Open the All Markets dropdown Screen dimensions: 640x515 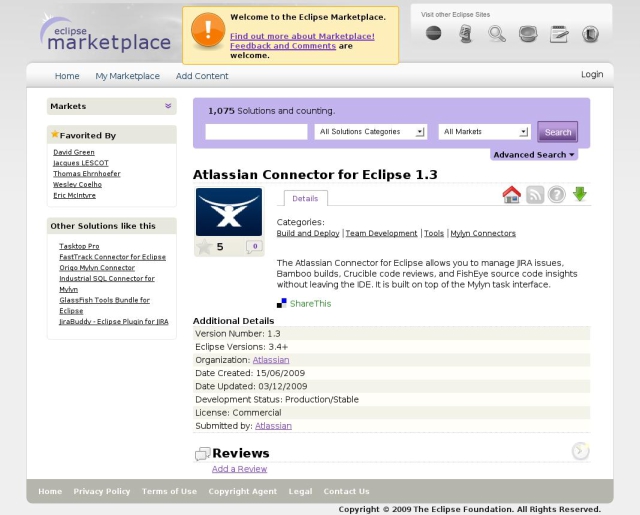484,132
